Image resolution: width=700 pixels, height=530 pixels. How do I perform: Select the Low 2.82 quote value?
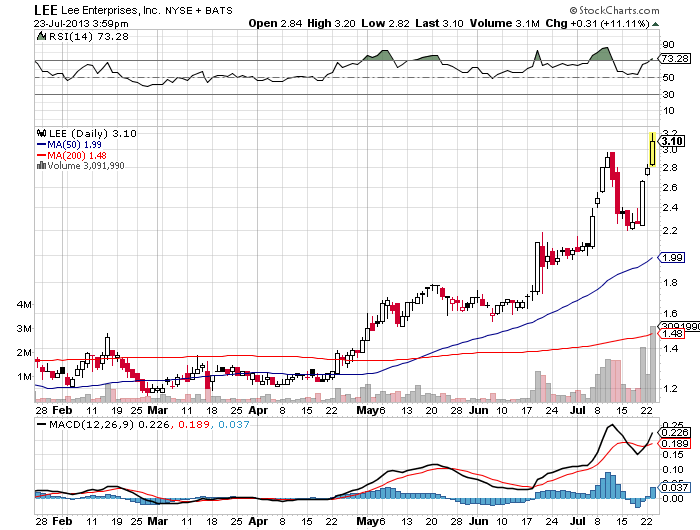(x=385, y=23)
